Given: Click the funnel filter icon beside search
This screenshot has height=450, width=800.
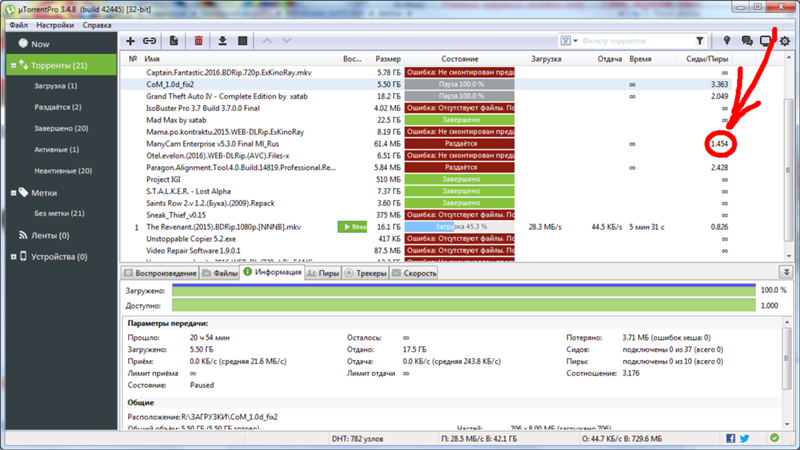Looking at the screenshot, I should point(699,41).
